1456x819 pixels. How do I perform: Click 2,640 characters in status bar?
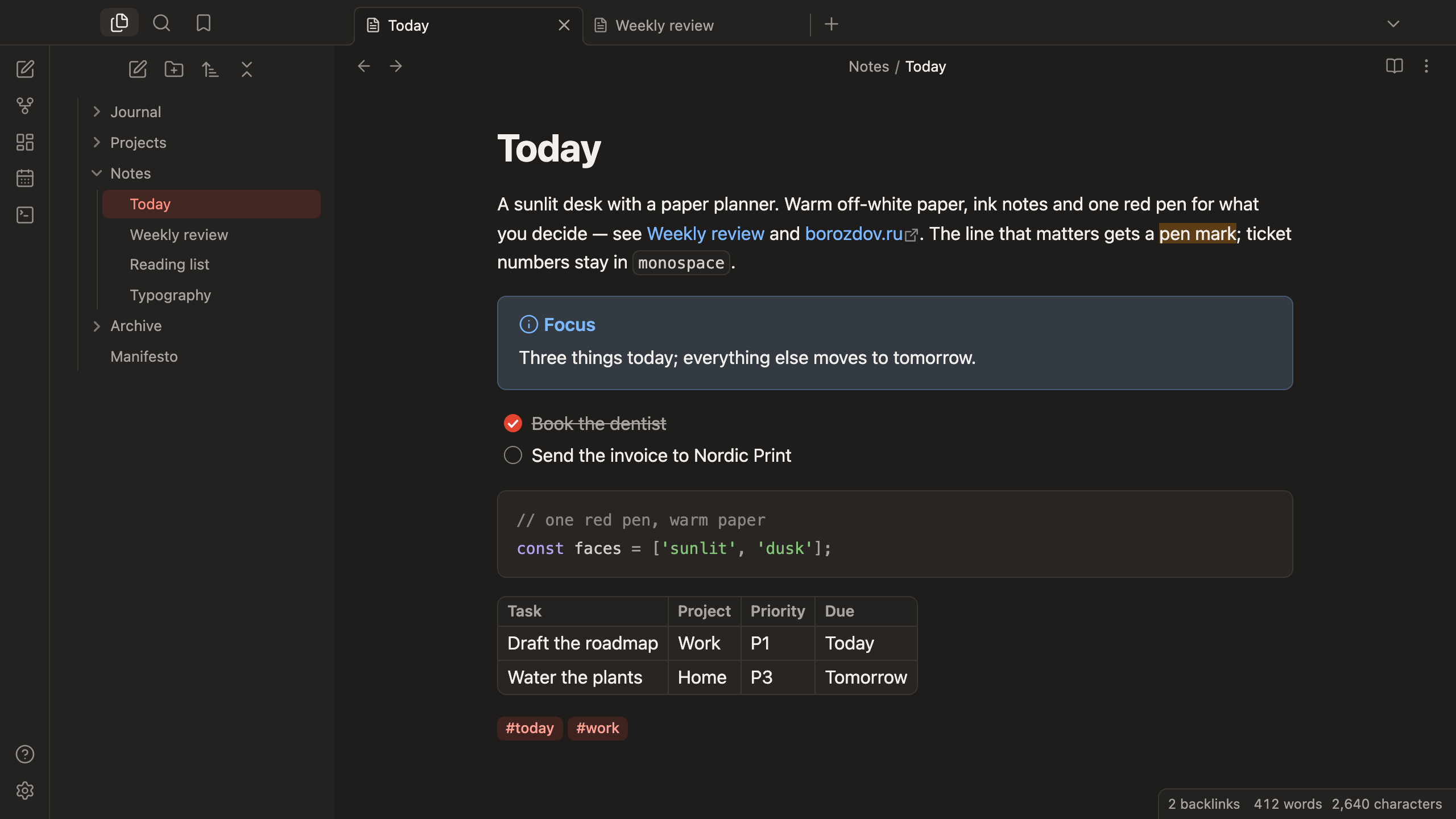[1387, 804]
